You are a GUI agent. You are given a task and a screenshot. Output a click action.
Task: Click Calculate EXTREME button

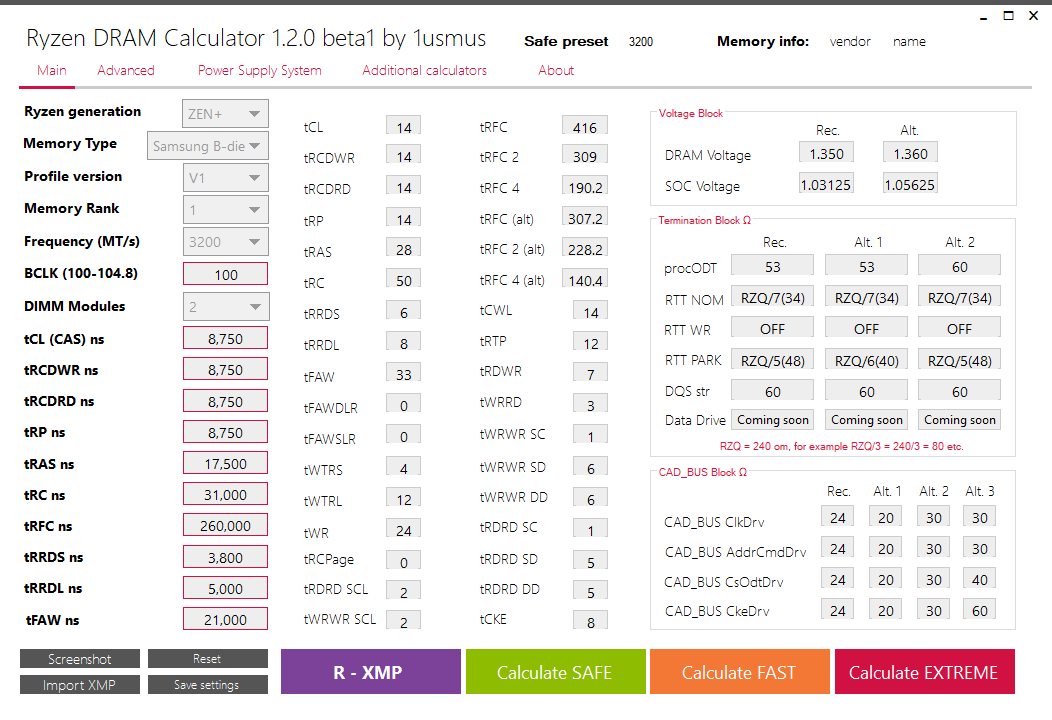coord(925,671)
